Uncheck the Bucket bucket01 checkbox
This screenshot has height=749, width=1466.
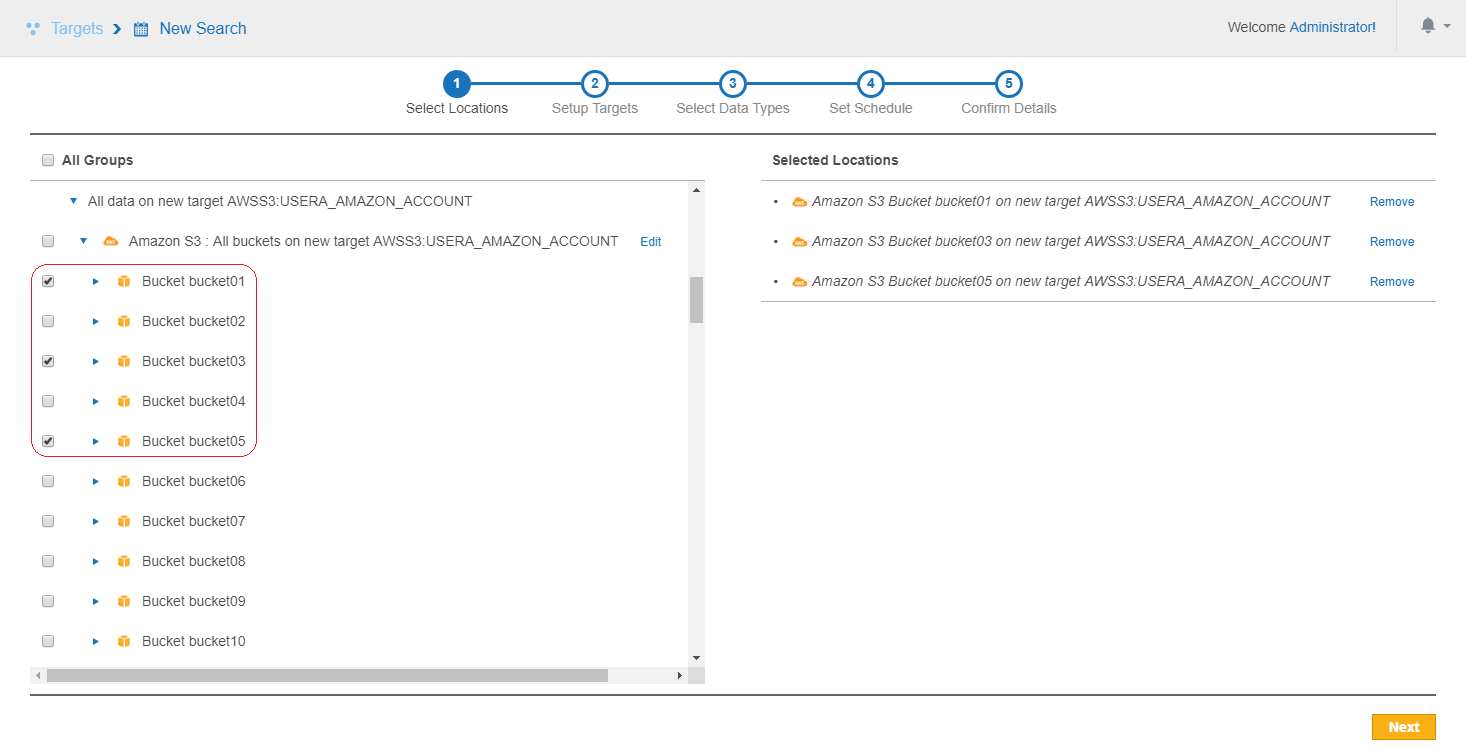(48, 282)
